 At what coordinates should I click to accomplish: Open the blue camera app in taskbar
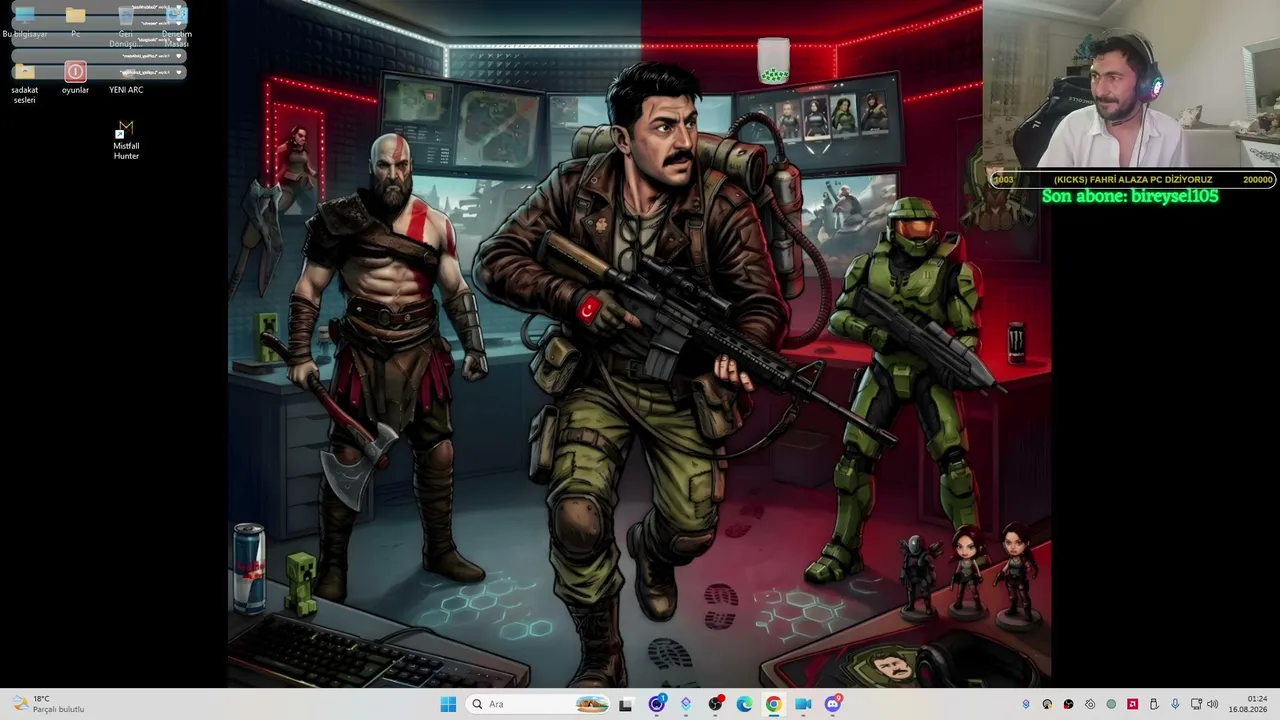tap(803, 704)
